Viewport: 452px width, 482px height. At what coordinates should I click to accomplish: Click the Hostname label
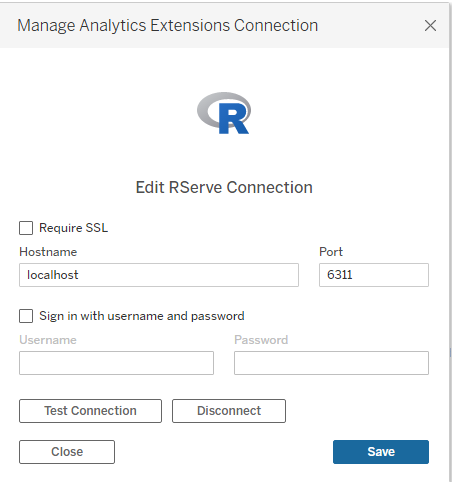48,252
